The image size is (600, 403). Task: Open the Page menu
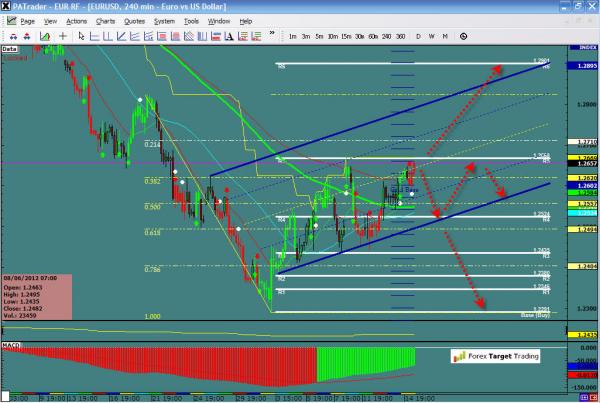27,20
